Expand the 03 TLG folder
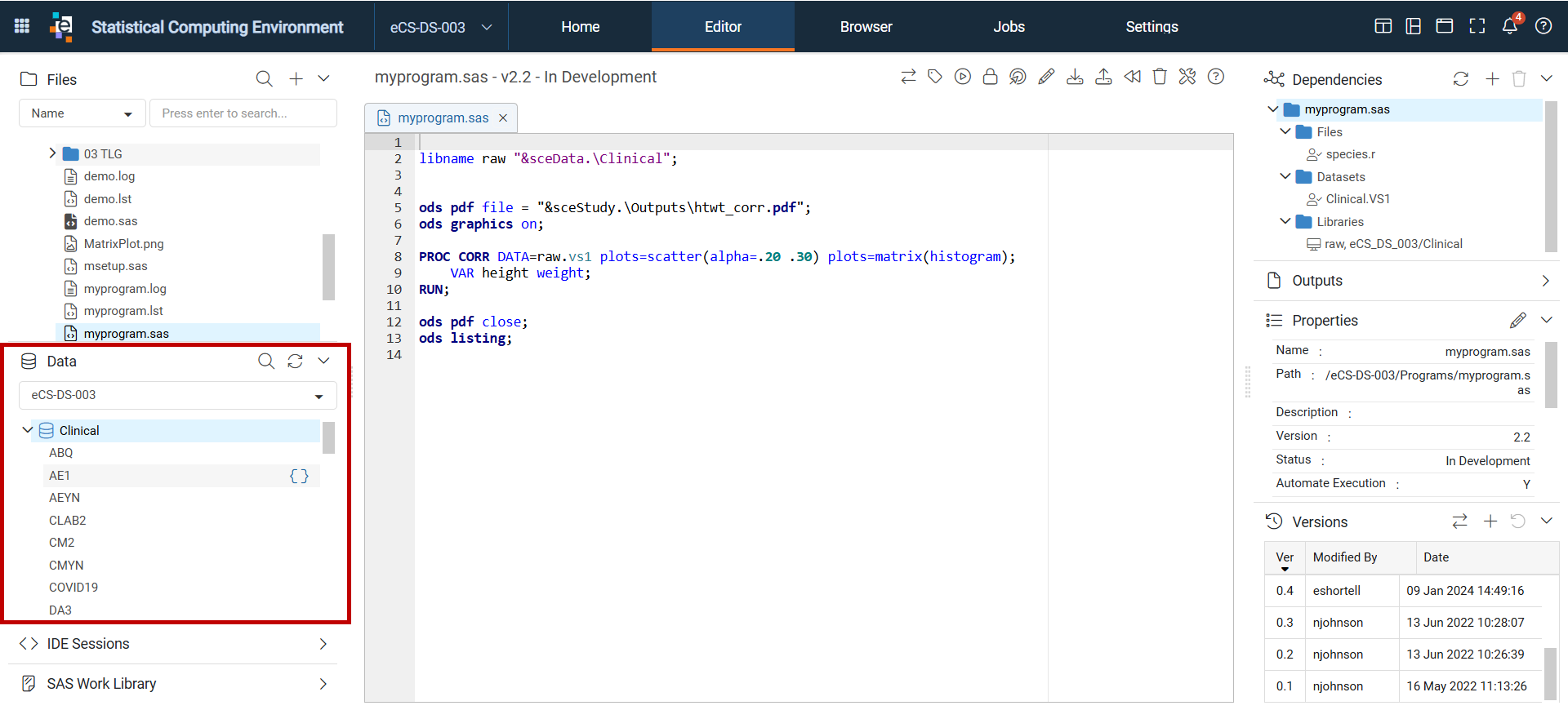The height and width of the screenshot is (710, 1568). (x=52, y=153)
